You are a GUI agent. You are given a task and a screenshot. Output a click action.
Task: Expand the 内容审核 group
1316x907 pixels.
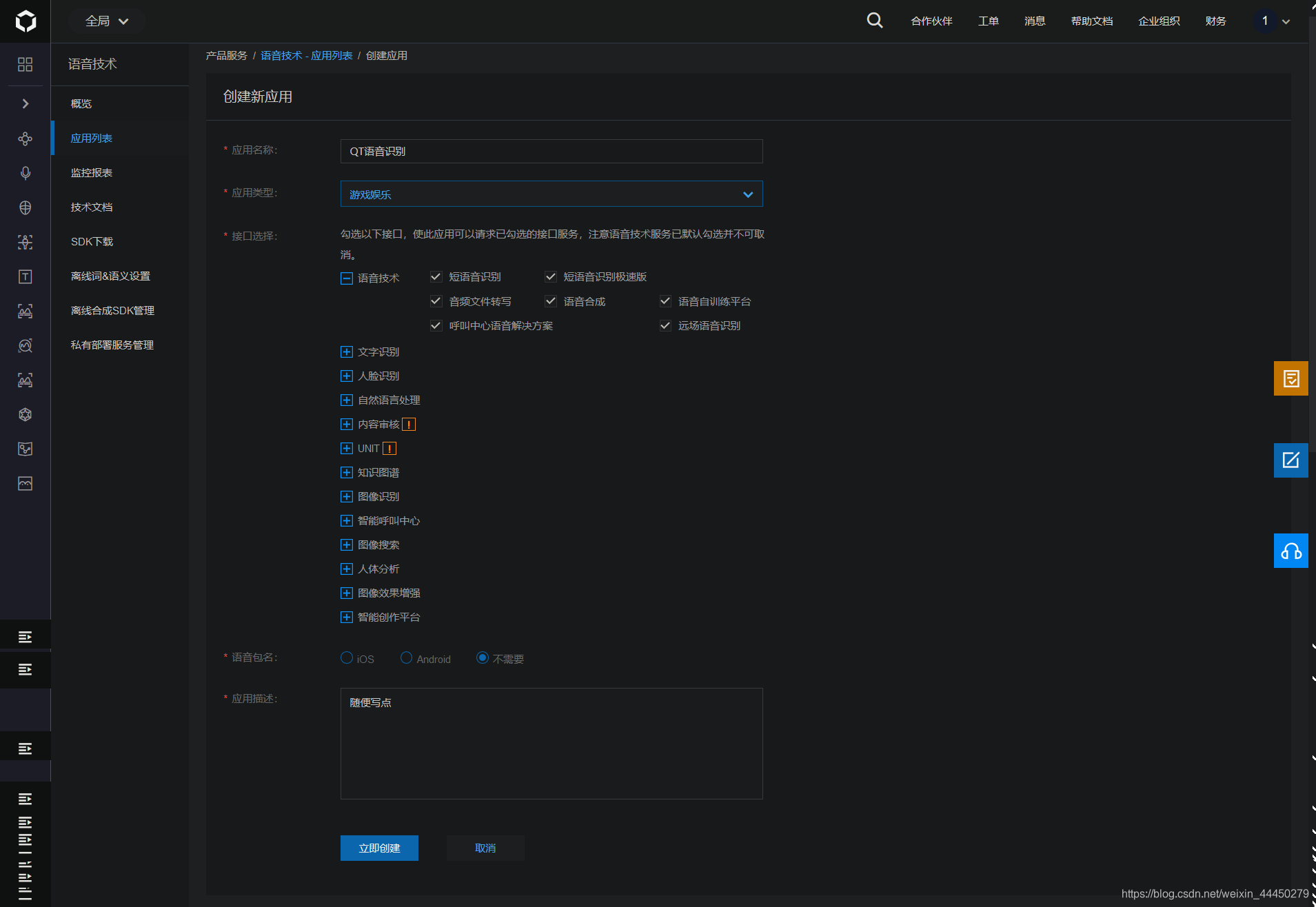coord(347,425)
